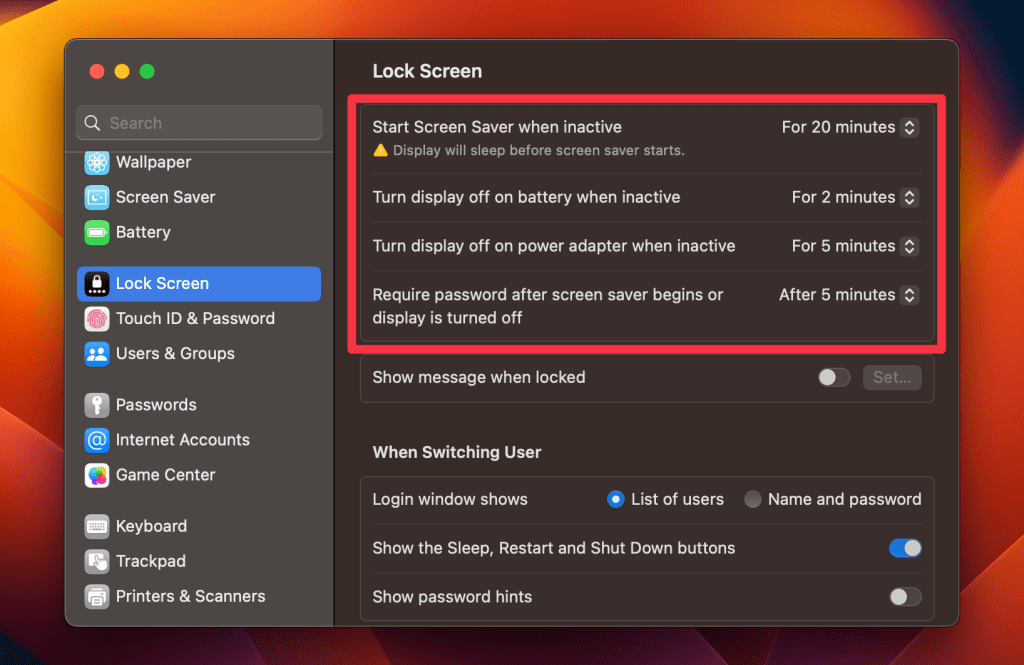This screenshot has height=665, width=1024.
Task: Click the Touch ID fingerprint icon
Action: click(x=97, y=318)
